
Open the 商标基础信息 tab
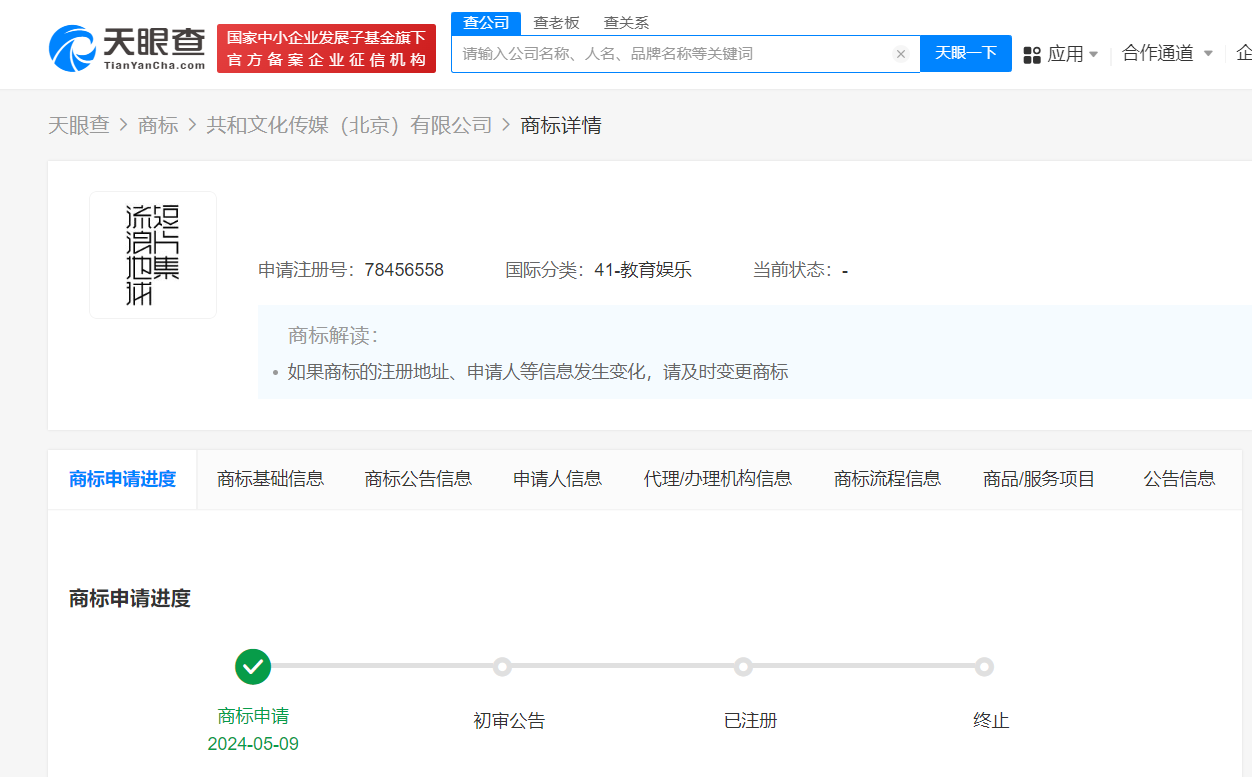point(270,478)
